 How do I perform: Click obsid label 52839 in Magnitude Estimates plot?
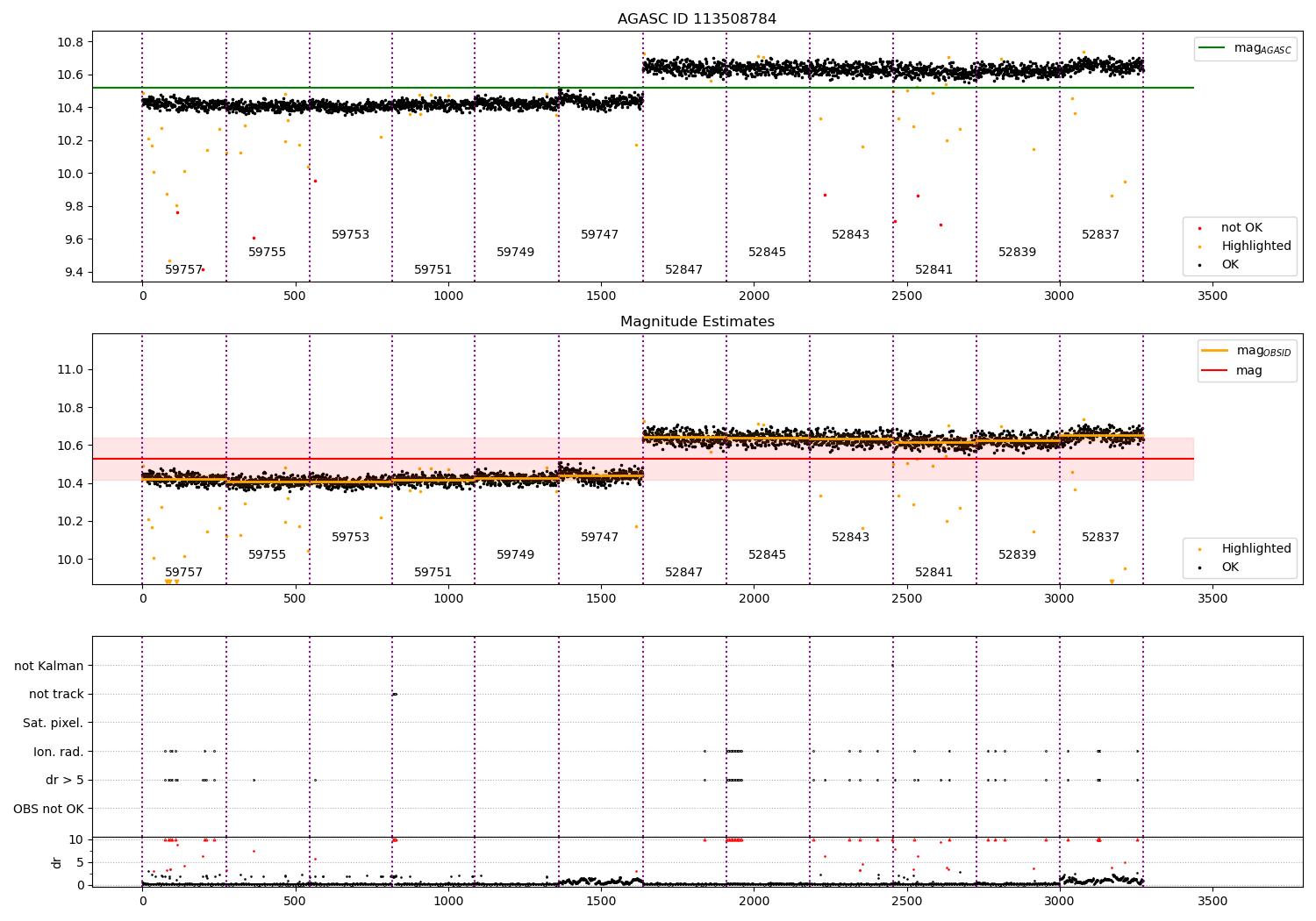tap(1017, 555)
